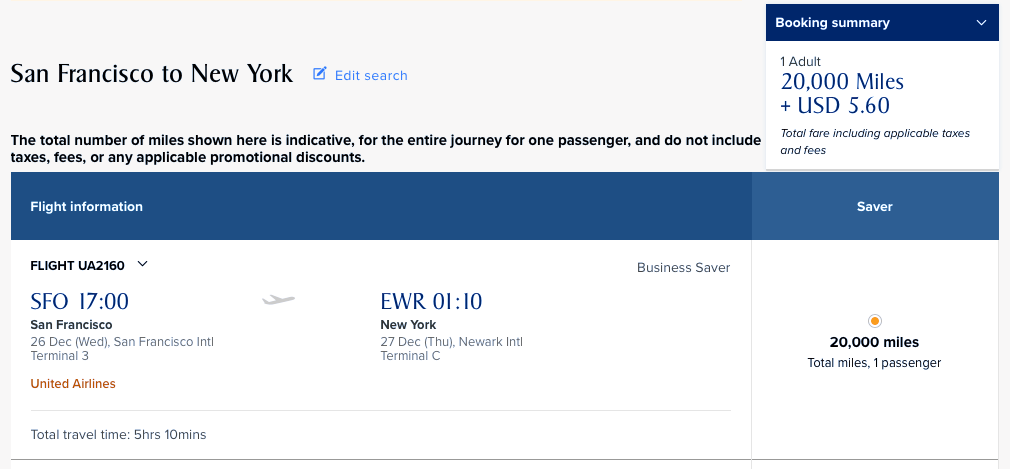Click the EWR 01:10 arrival time
The image size is (1010, 469).
431,301
